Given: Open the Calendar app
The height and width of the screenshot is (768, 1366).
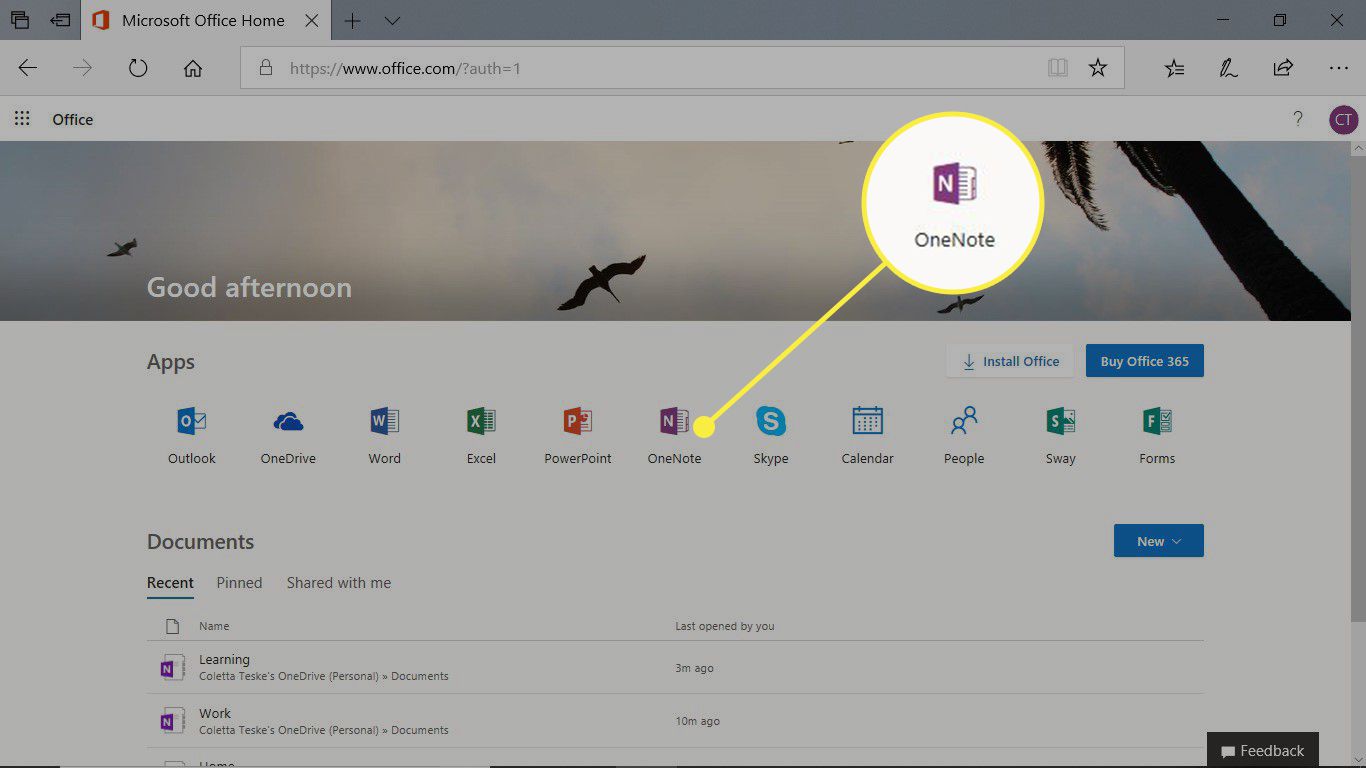Looking at the screenshot, I should [x=867, y=436].
